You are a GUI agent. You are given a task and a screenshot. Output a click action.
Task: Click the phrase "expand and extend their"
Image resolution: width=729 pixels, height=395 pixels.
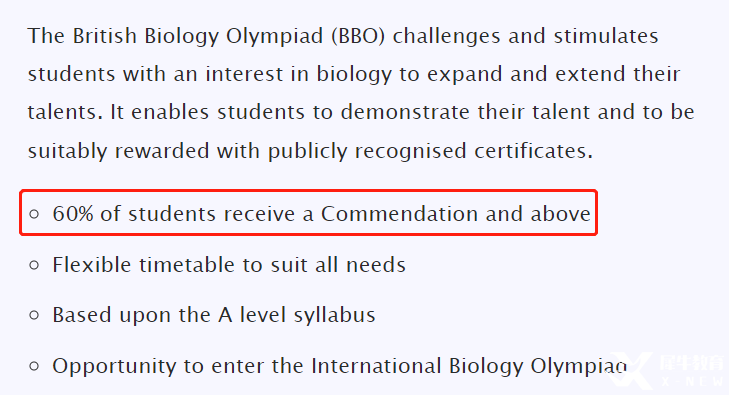(553, 74)
